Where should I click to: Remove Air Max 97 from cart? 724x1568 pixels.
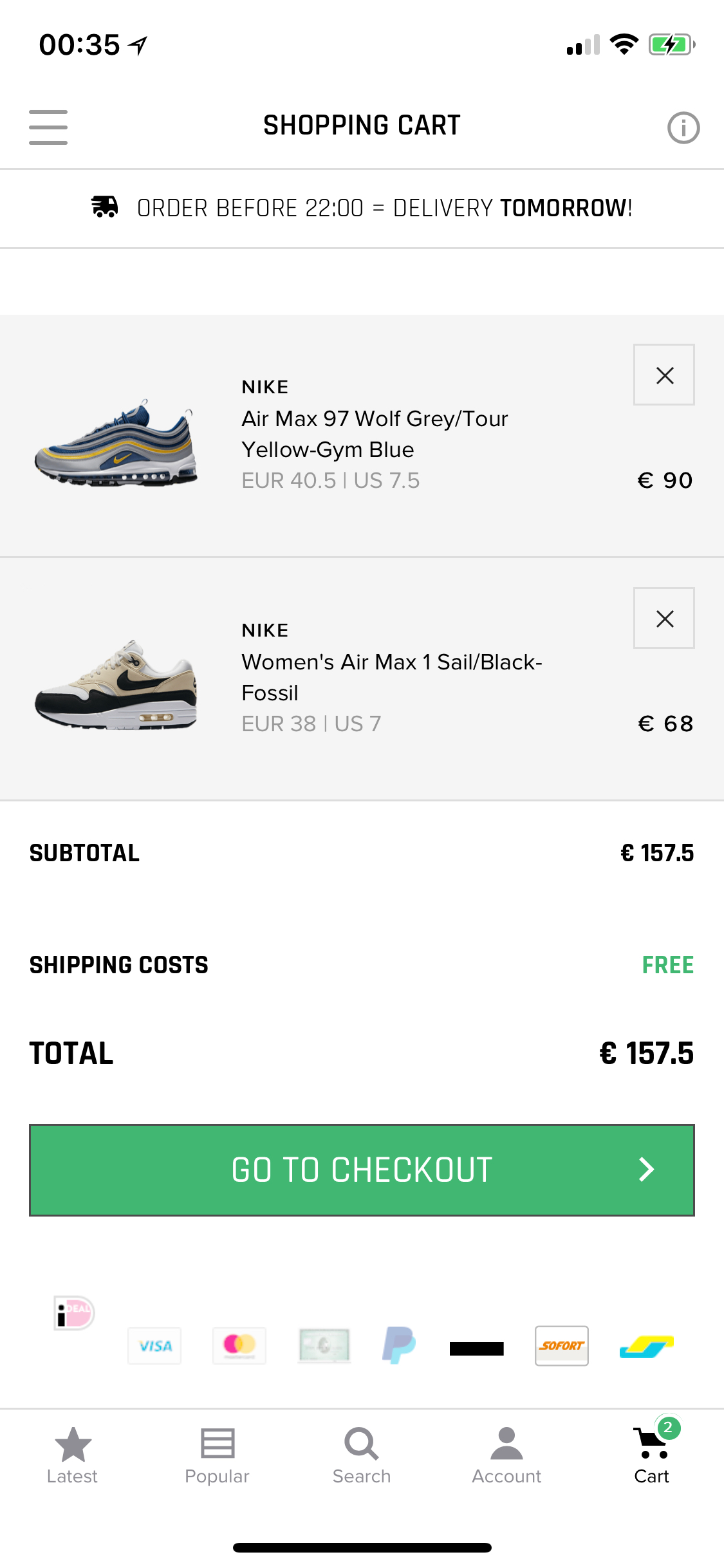(664, 375)
